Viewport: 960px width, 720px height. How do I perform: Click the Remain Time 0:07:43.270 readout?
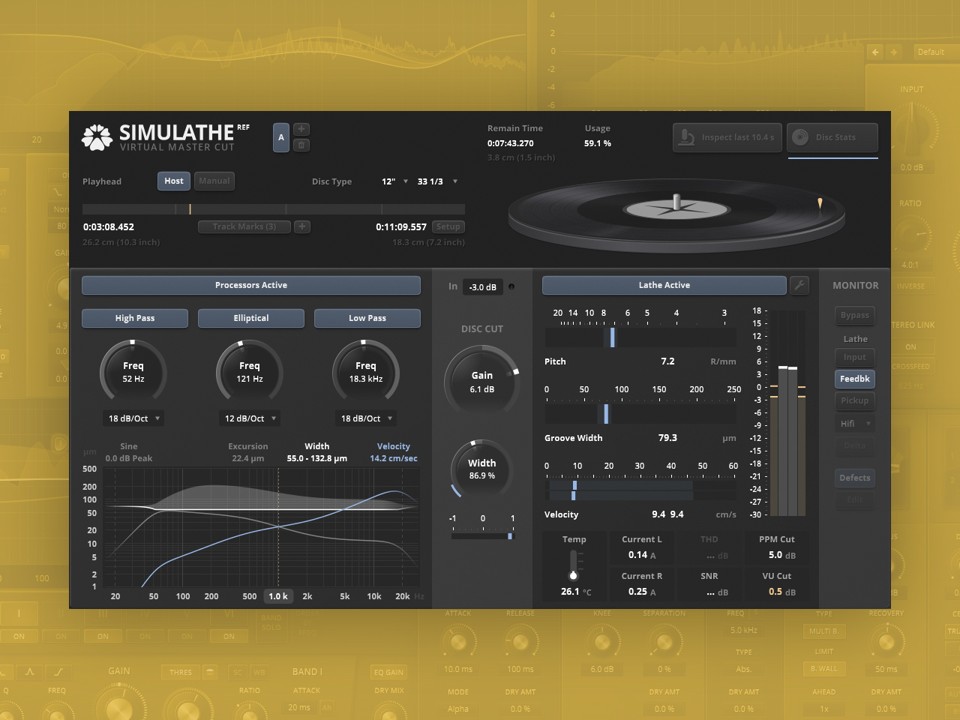pos(511,143)
